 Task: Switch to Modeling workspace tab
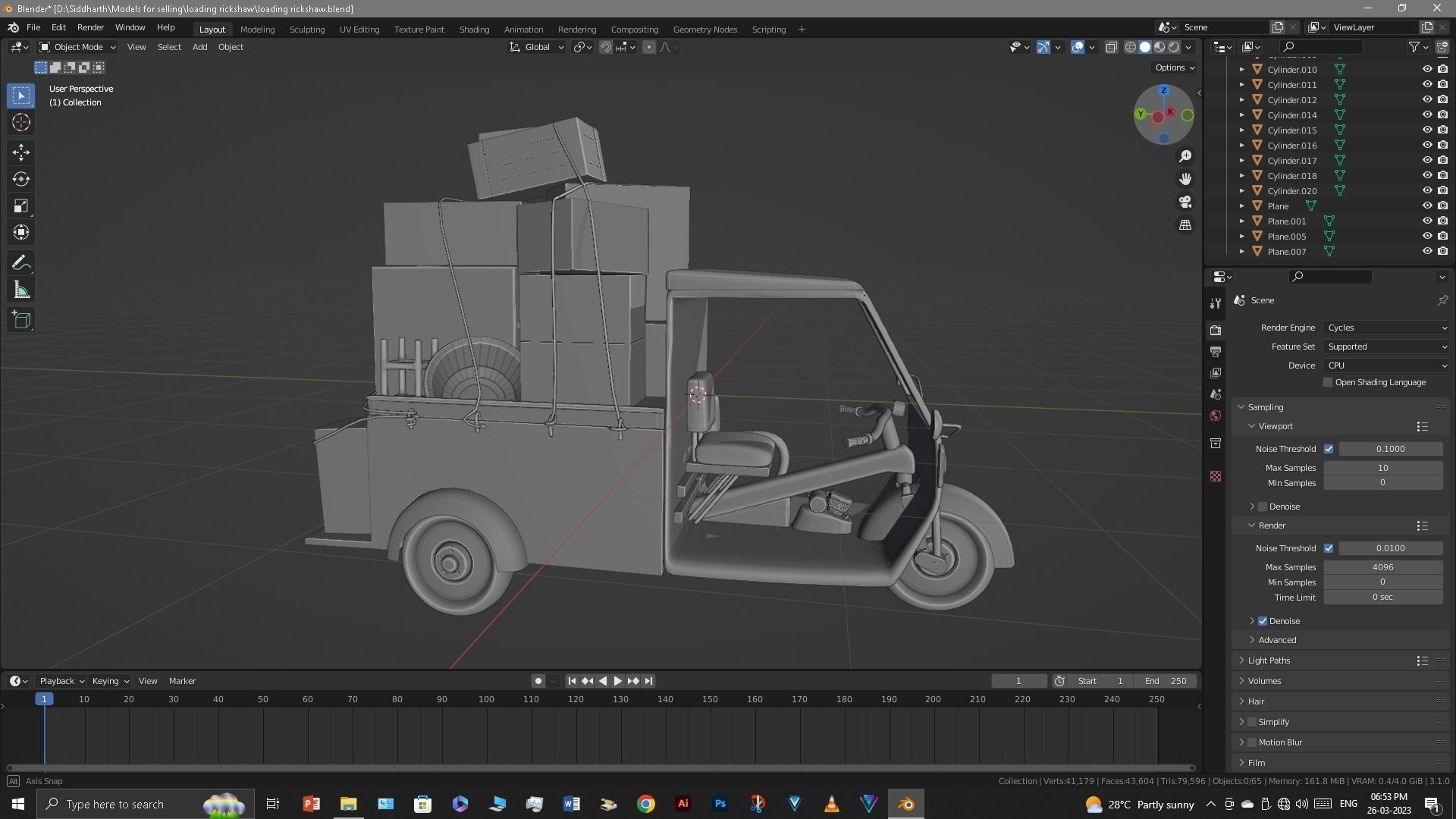click(257, 30)
